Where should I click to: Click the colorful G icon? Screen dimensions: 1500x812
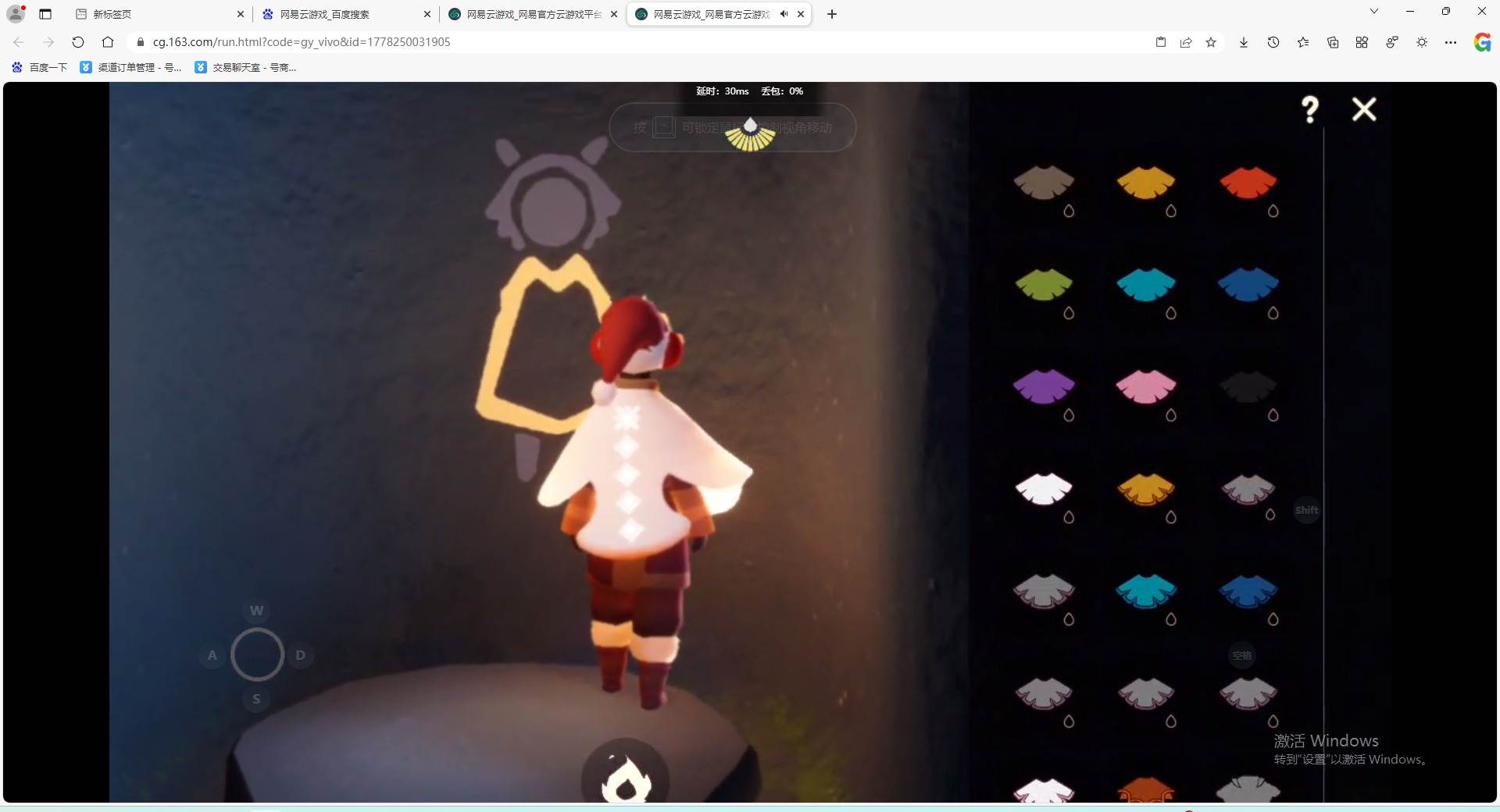[1482, 42]
